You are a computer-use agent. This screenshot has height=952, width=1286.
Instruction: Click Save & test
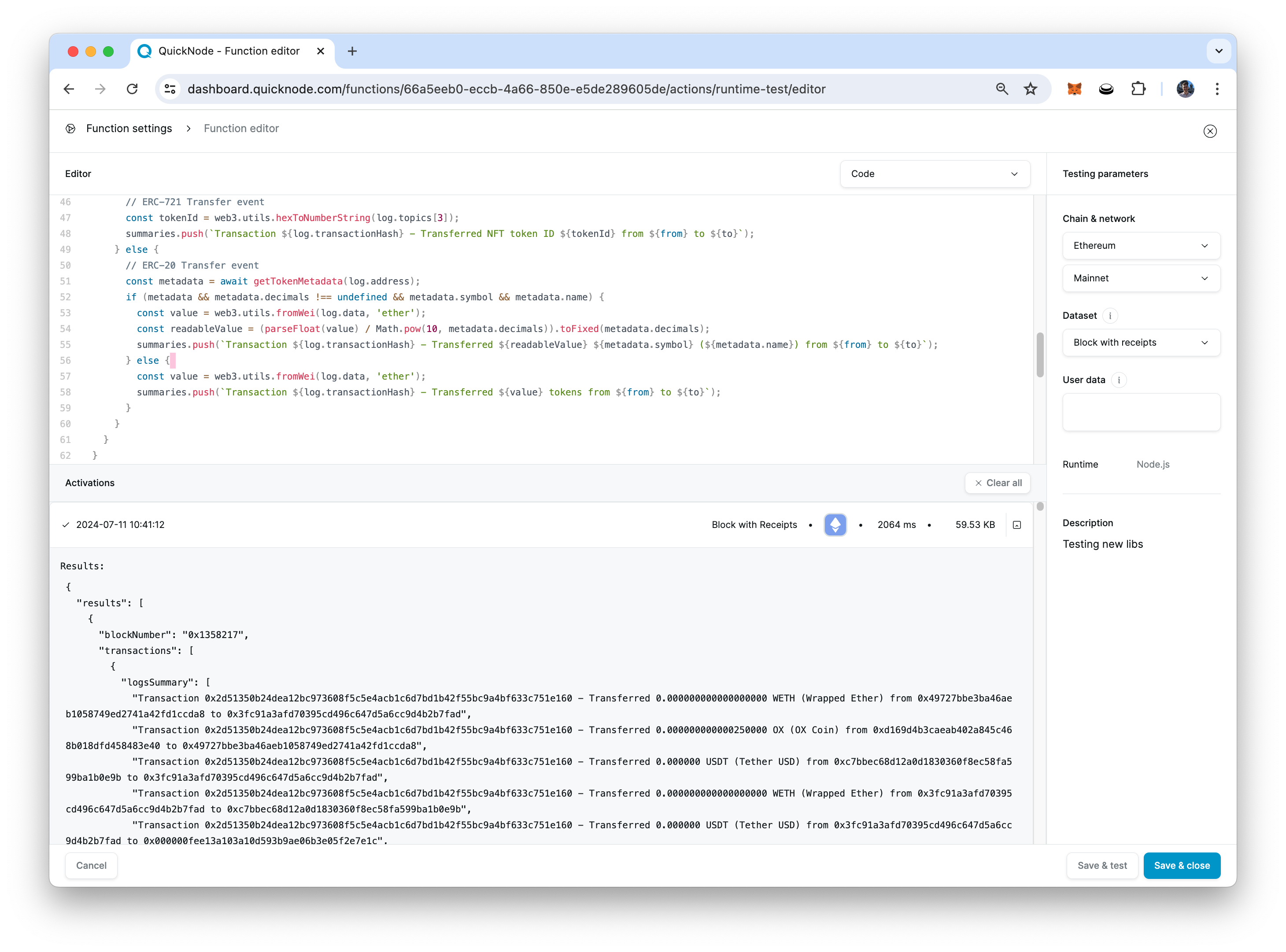1101,866
